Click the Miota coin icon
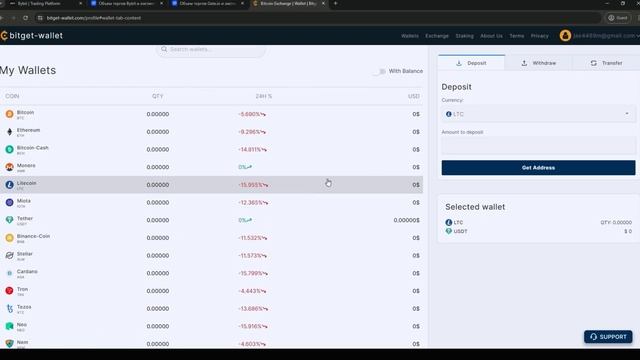Viewport: 640px width, 360px height. coord(9,202)
